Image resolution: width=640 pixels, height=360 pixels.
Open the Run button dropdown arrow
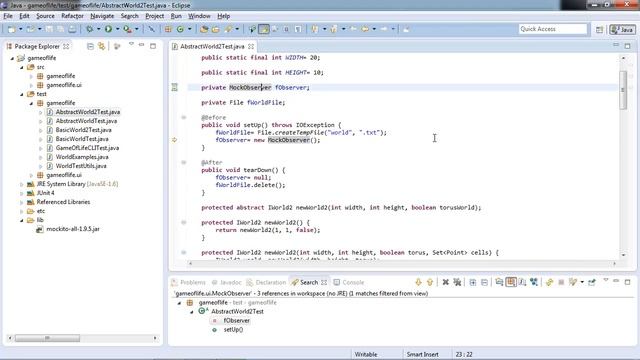(x=118, y=29)
